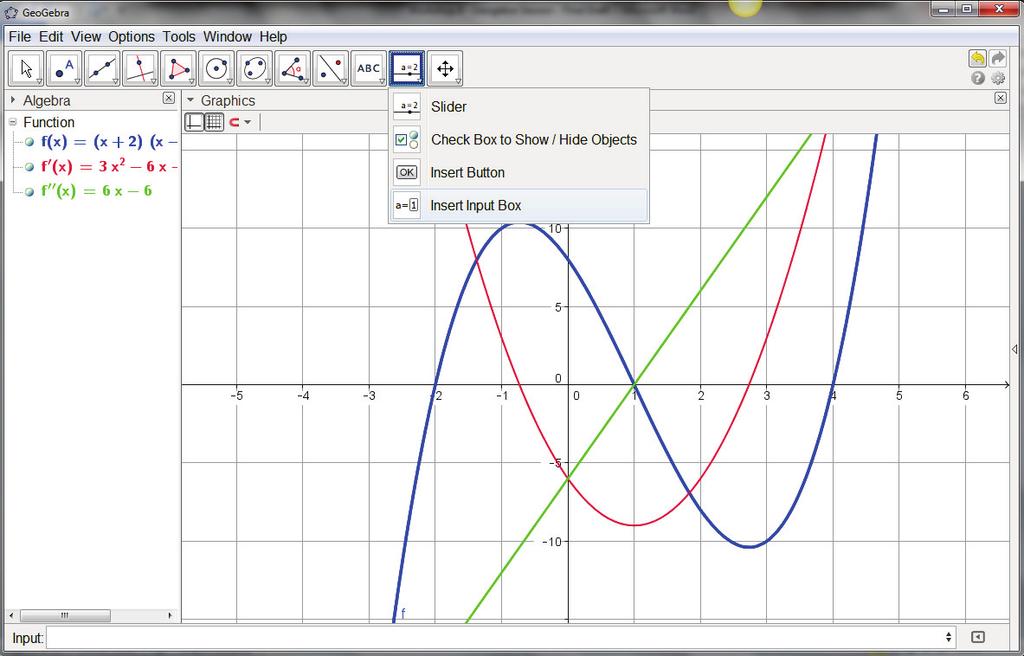The image size is (1024, 656).
Task: Open the point capturing dropdown arrow
Action: 248,122
